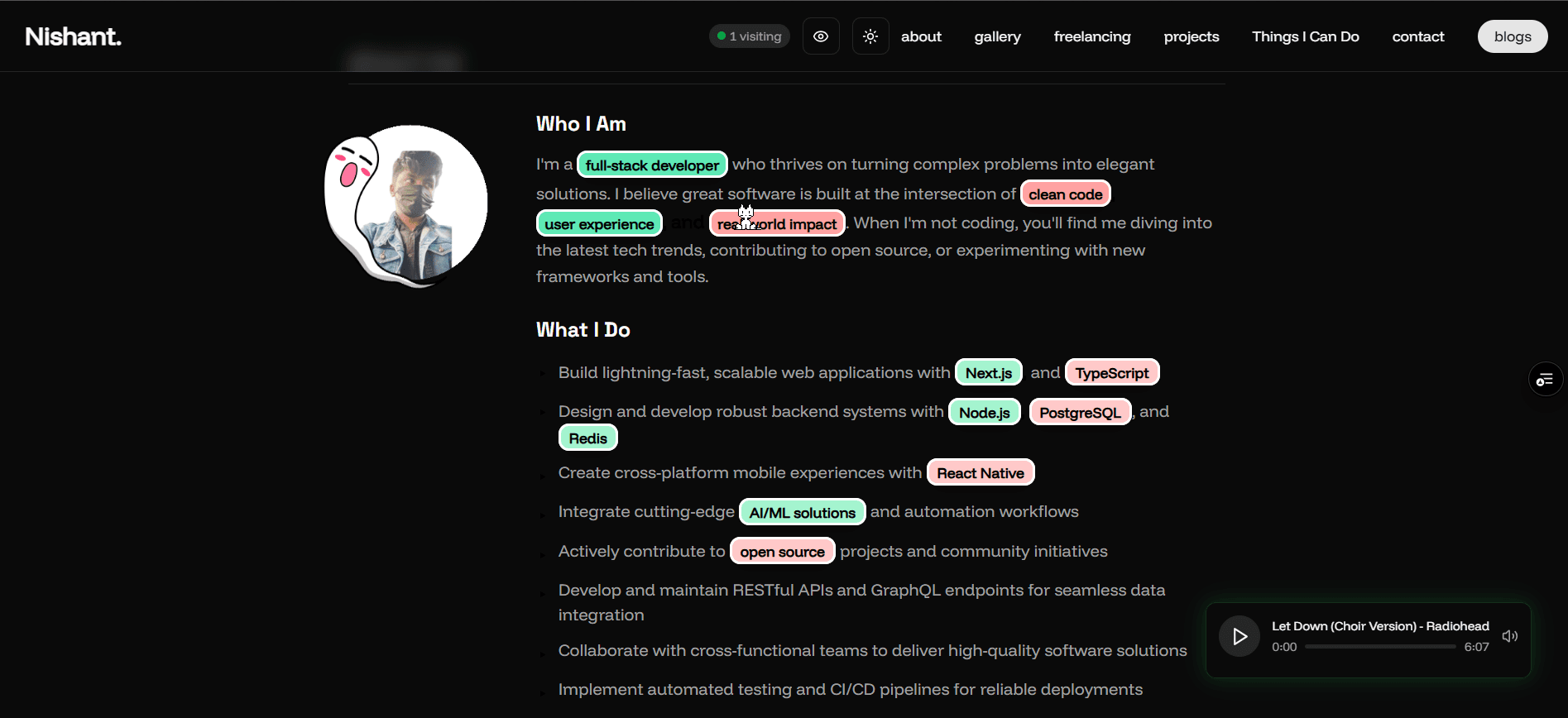Screen dimensions: 1568x718
Task: Open the contact nav link
Action: point(1417,36)
